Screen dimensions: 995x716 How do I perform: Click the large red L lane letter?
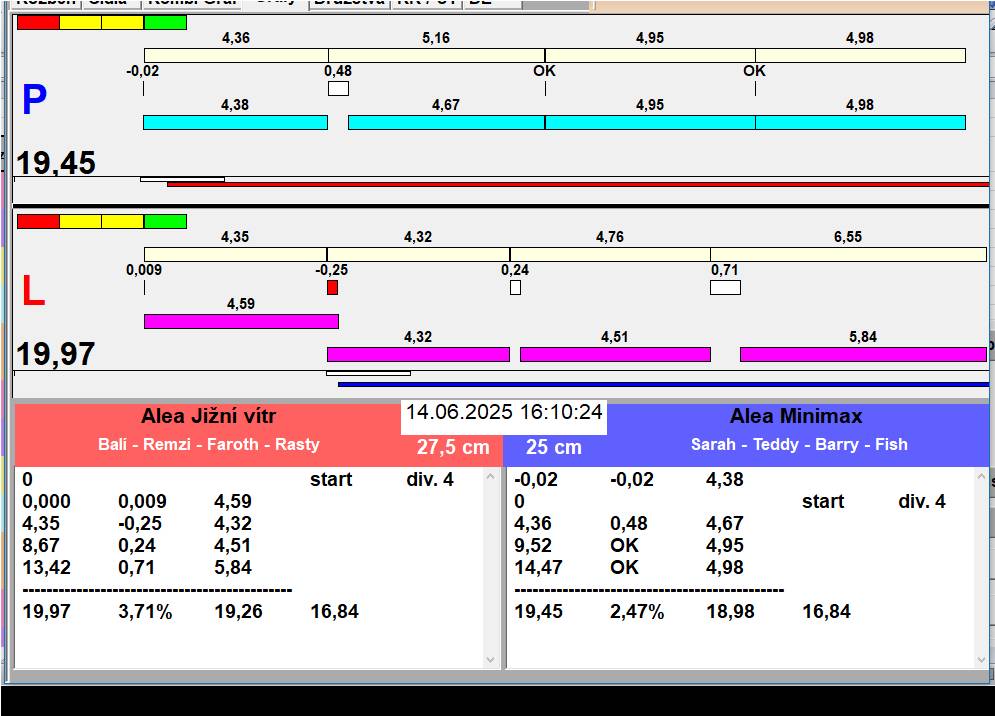pos(33,292)
